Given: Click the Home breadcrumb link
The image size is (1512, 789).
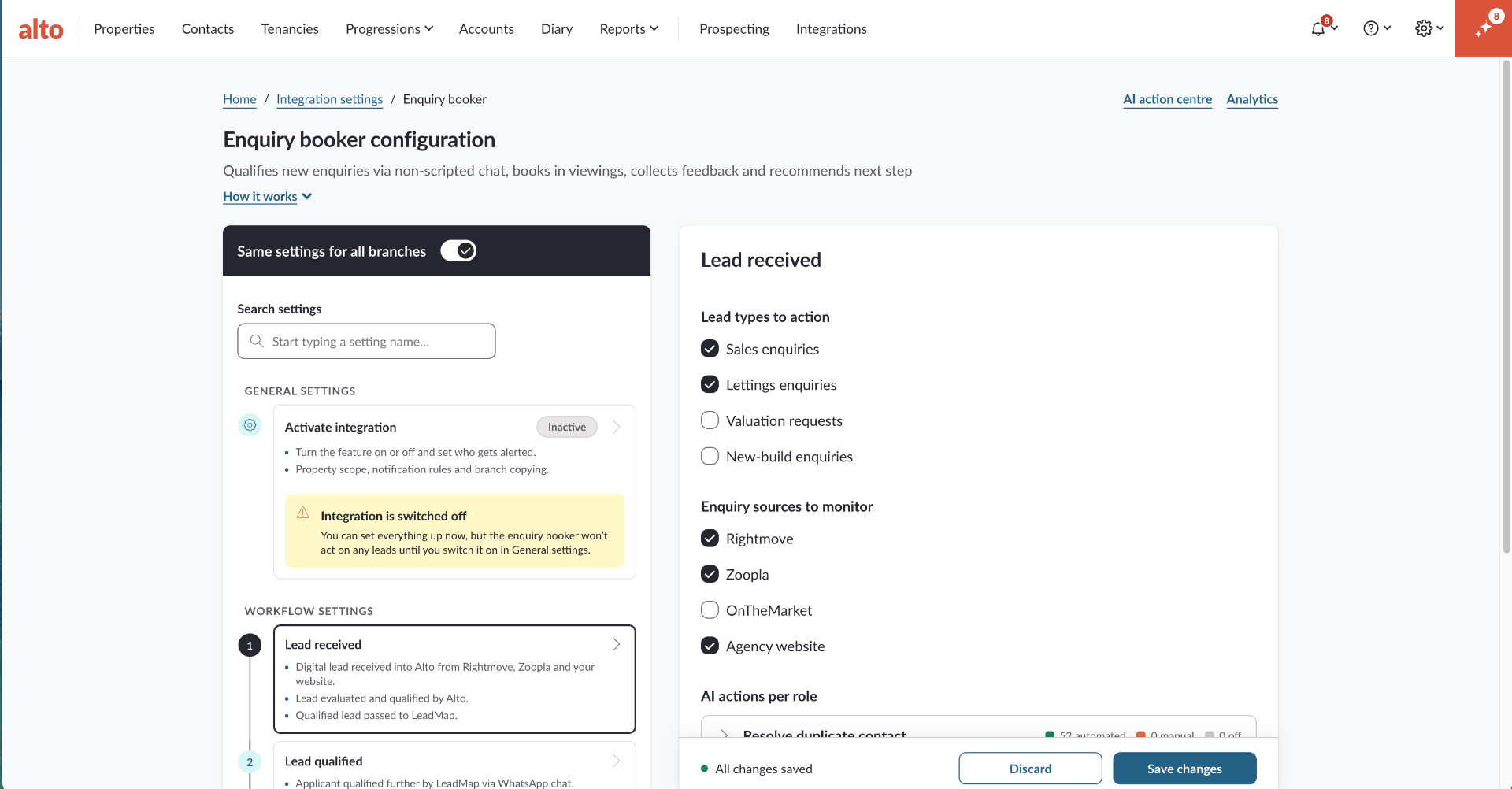Looking at the screenshot, I should (x=239, y=99).
